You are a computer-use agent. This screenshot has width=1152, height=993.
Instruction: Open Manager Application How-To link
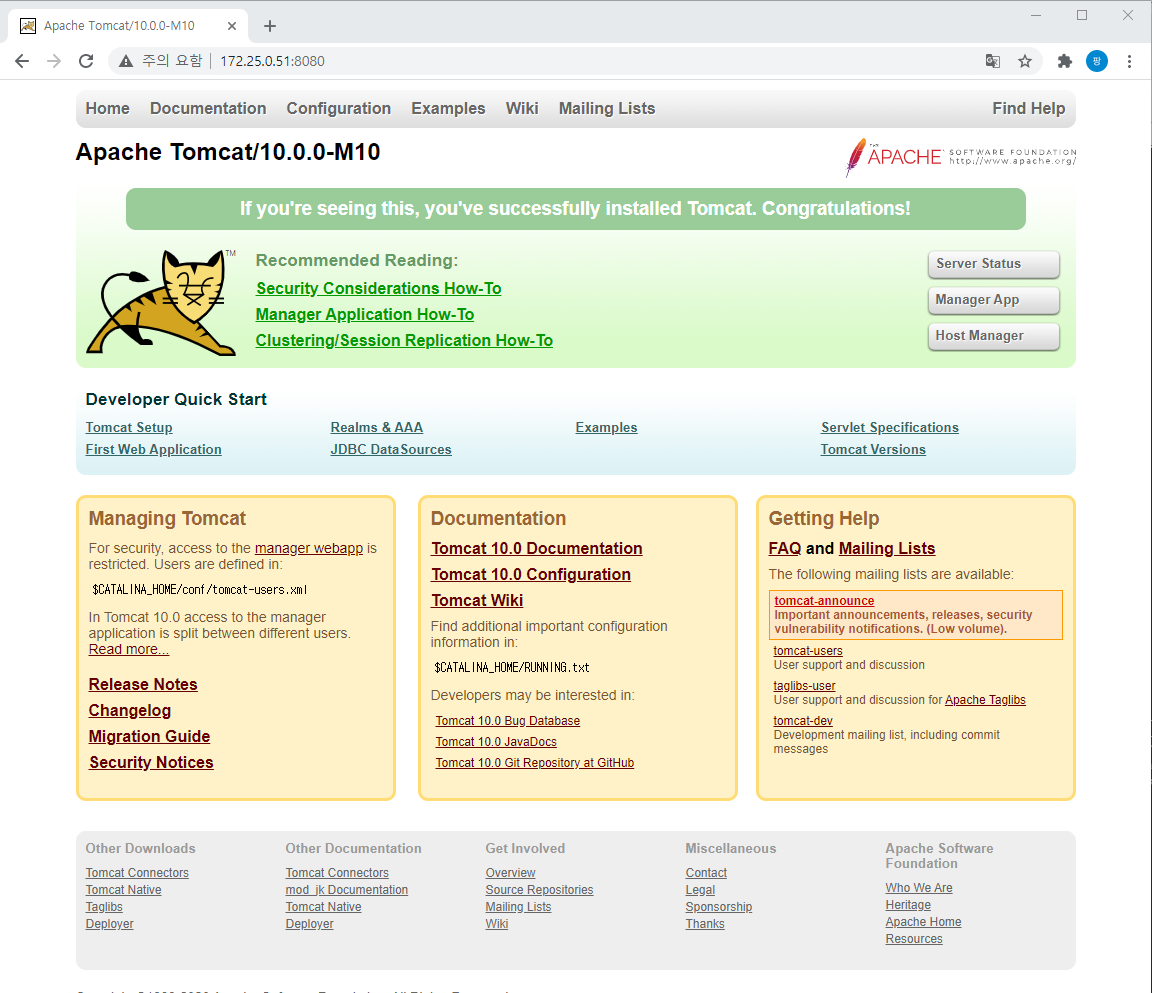point(364,314)
